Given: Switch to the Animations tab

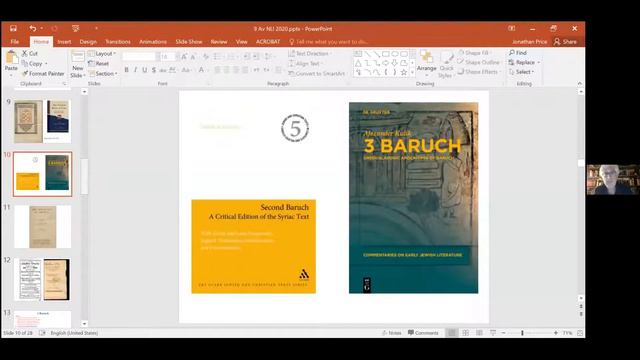Looking at the screenshot, I should pos(153,42).
